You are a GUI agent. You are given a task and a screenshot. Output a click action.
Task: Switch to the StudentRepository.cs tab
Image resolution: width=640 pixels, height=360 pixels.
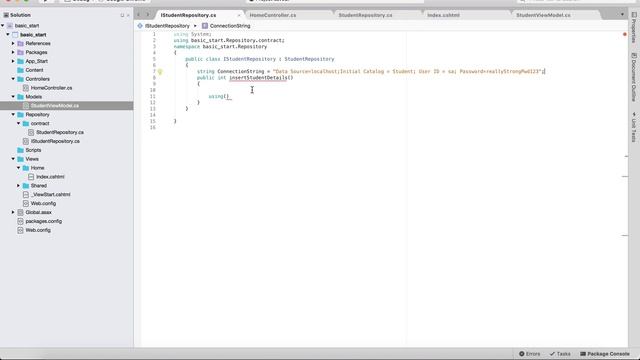(x=365, y=15)
